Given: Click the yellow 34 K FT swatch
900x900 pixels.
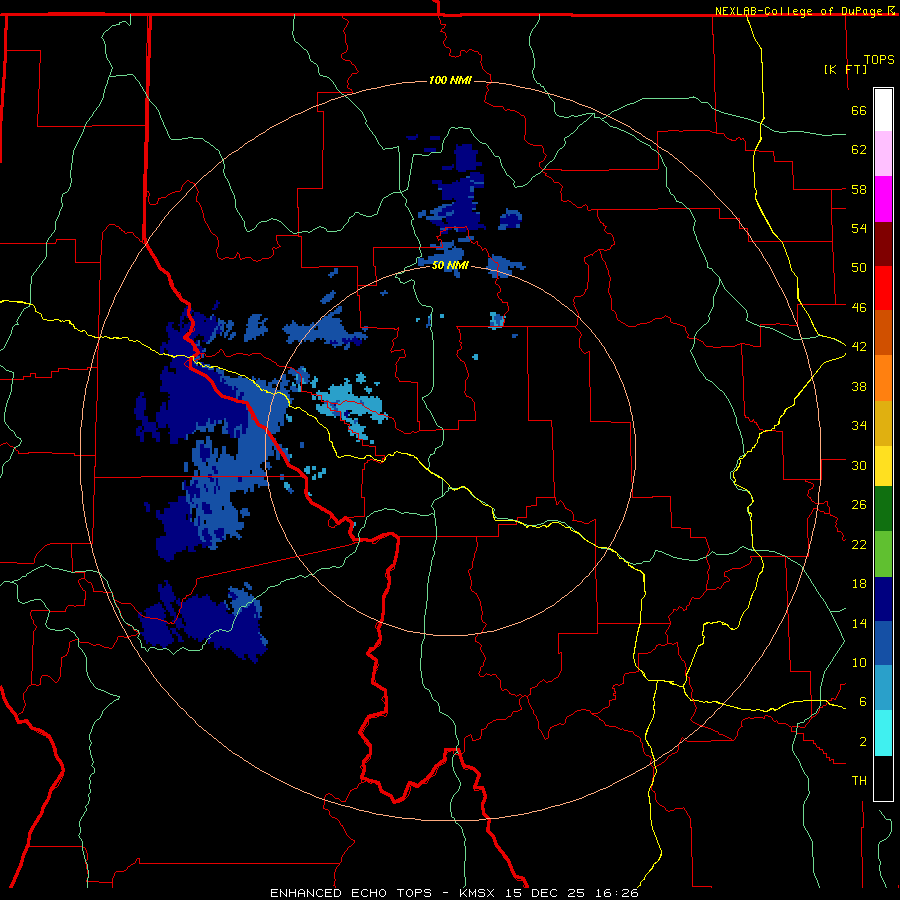Looking at the screenshot, I should tap(883, 465).
